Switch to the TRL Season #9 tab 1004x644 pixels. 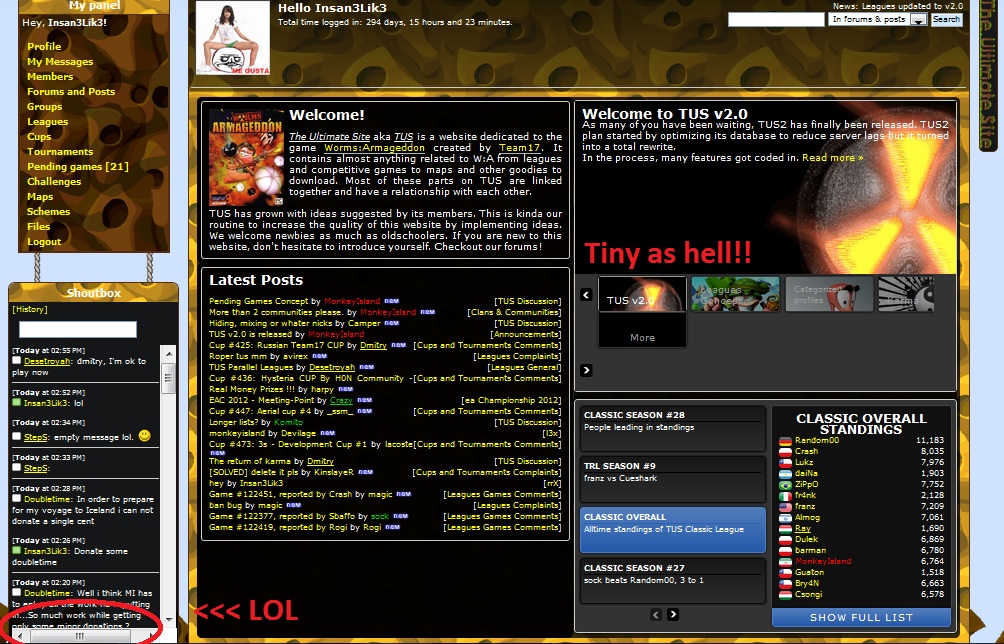click(x=673, y=479)
